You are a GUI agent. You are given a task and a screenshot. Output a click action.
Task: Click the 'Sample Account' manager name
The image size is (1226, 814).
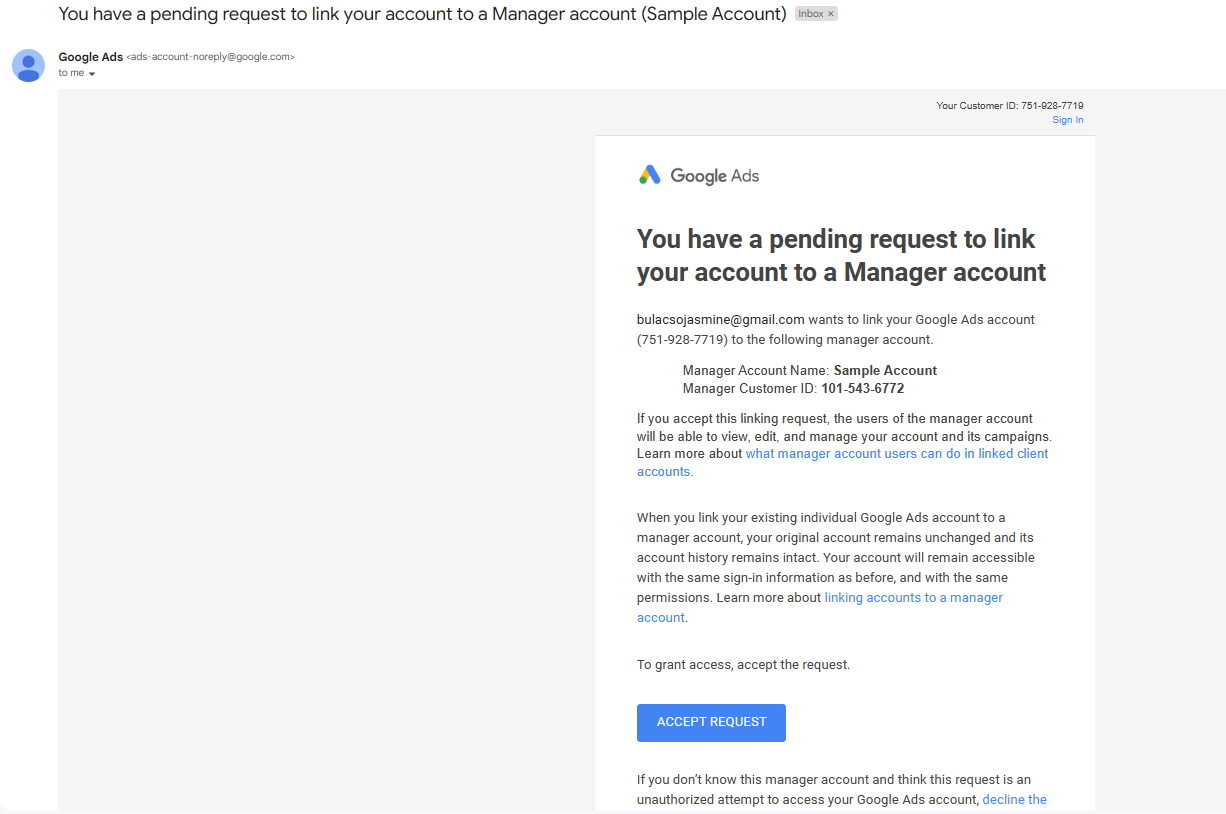885,371
